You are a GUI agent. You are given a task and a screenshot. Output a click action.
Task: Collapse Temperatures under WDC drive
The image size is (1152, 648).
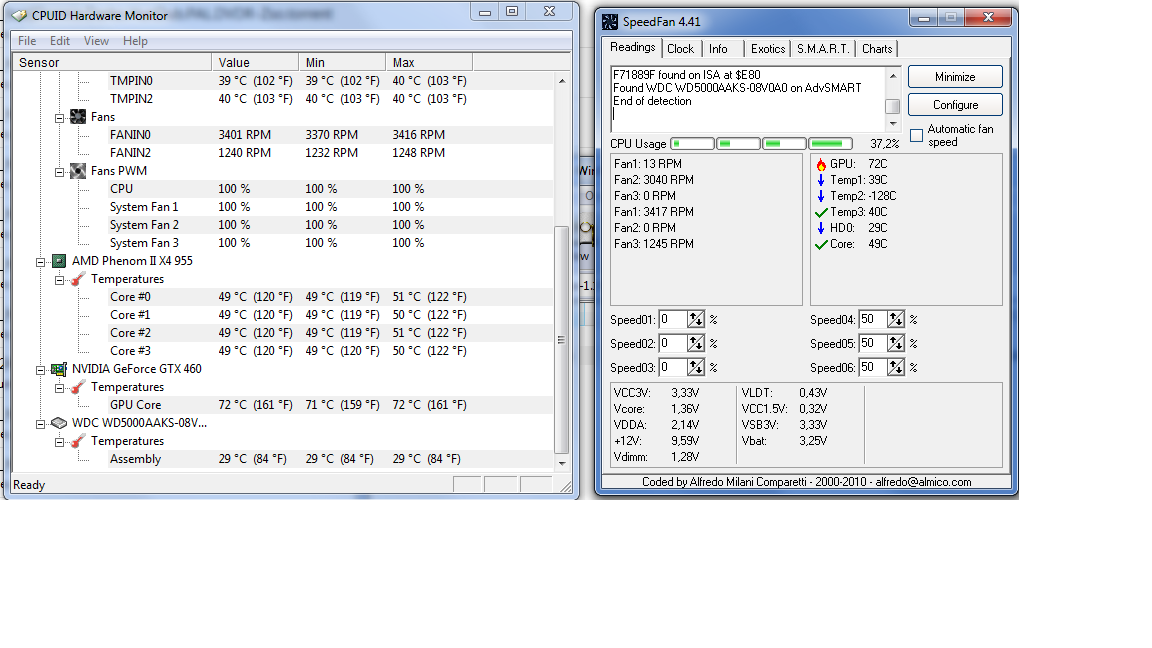coord(60,442)
